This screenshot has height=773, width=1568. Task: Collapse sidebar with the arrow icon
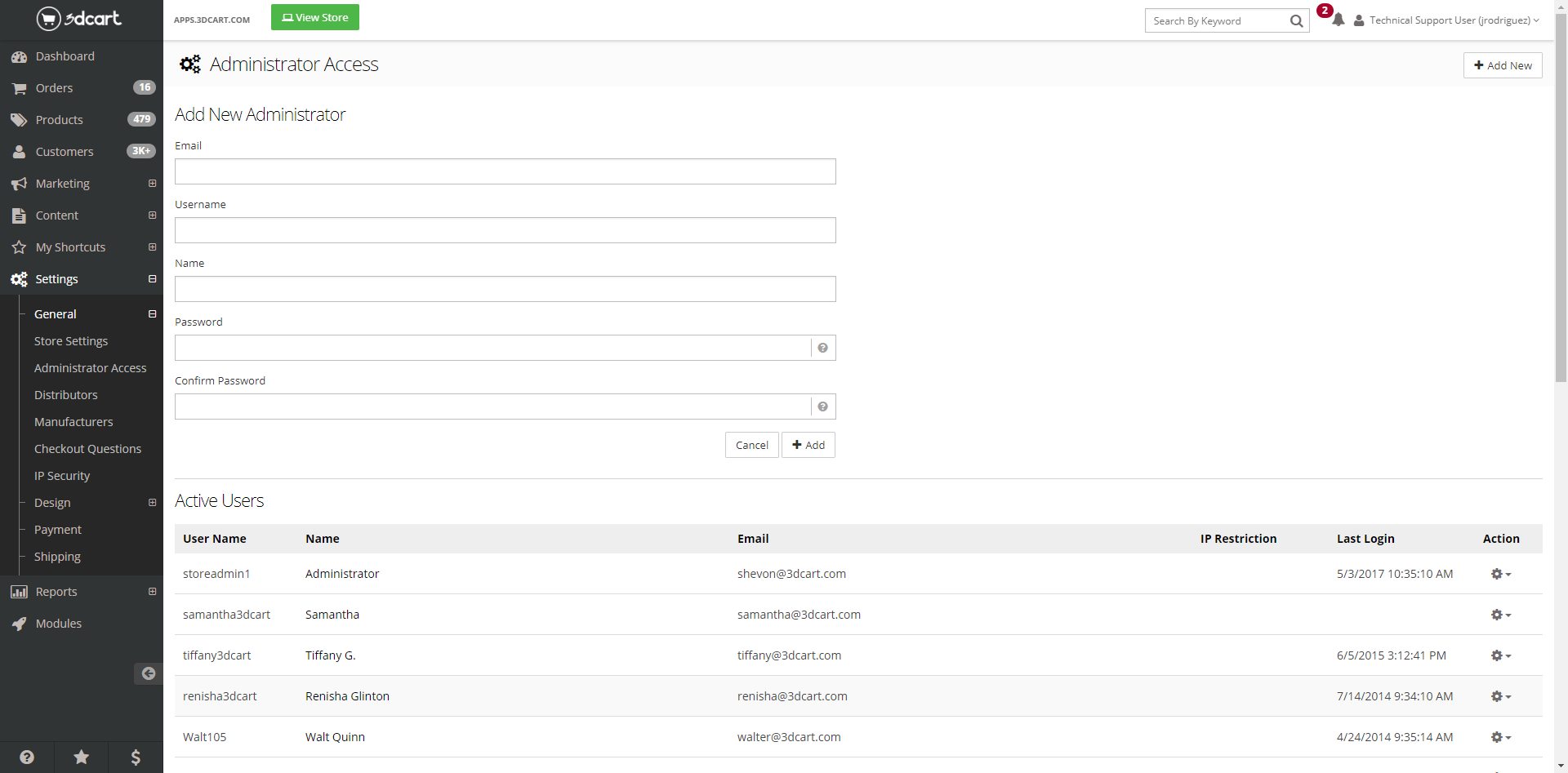click(x=148, y=673)
